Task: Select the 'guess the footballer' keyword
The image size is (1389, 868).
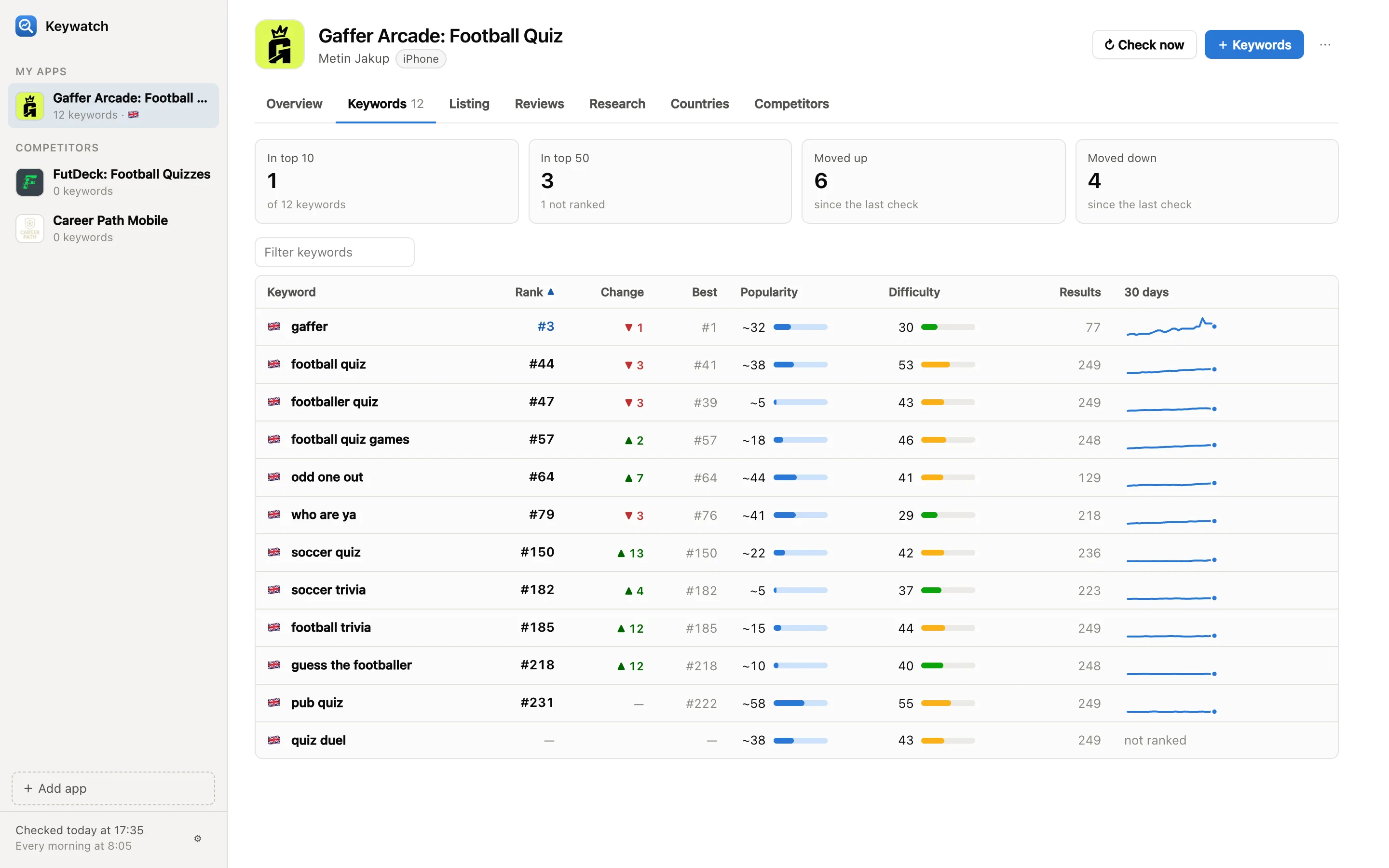Action: (351, 665)
